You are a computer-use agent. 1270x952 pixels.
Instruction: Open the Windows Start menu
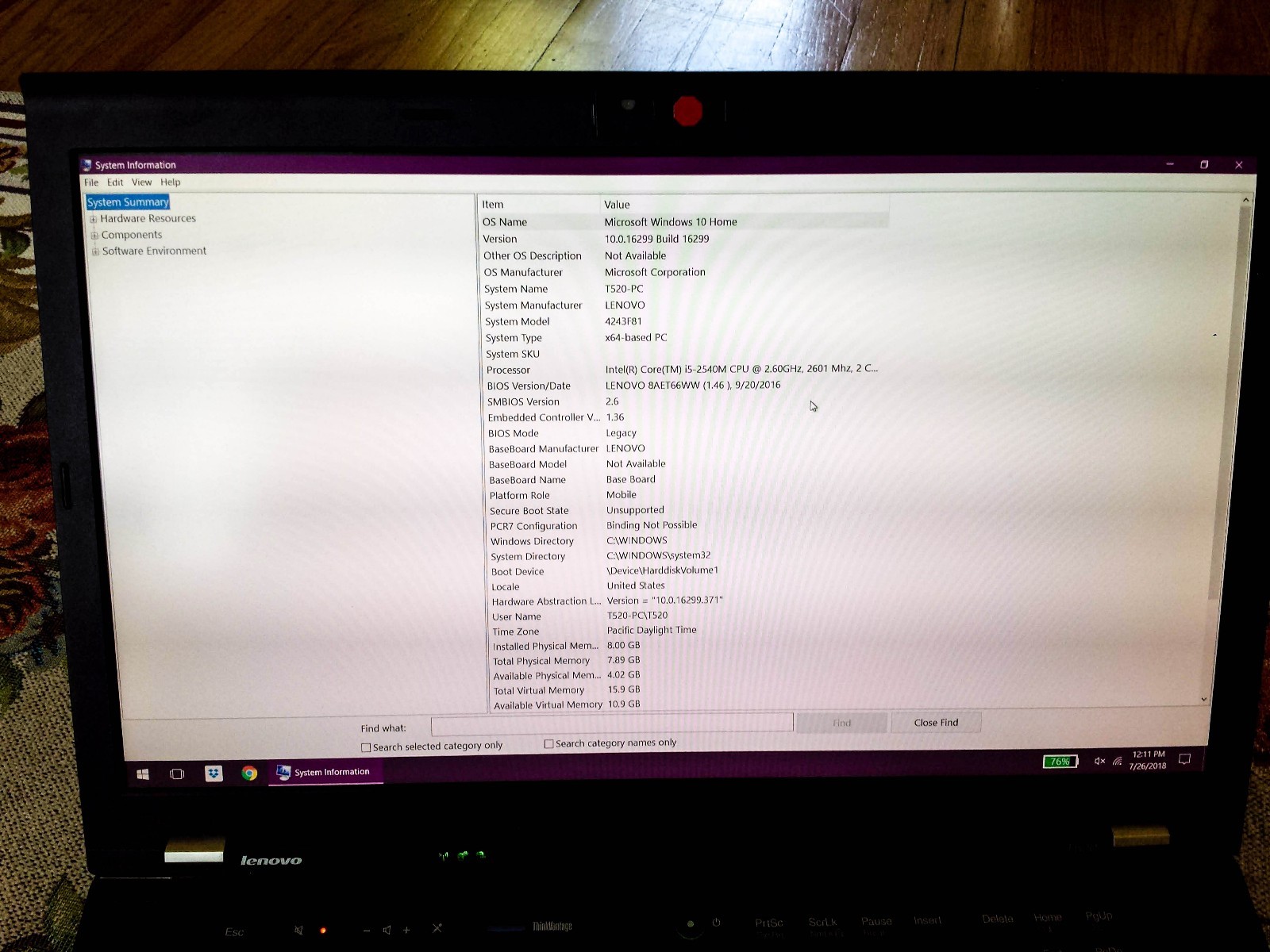(x=143, y=773)
